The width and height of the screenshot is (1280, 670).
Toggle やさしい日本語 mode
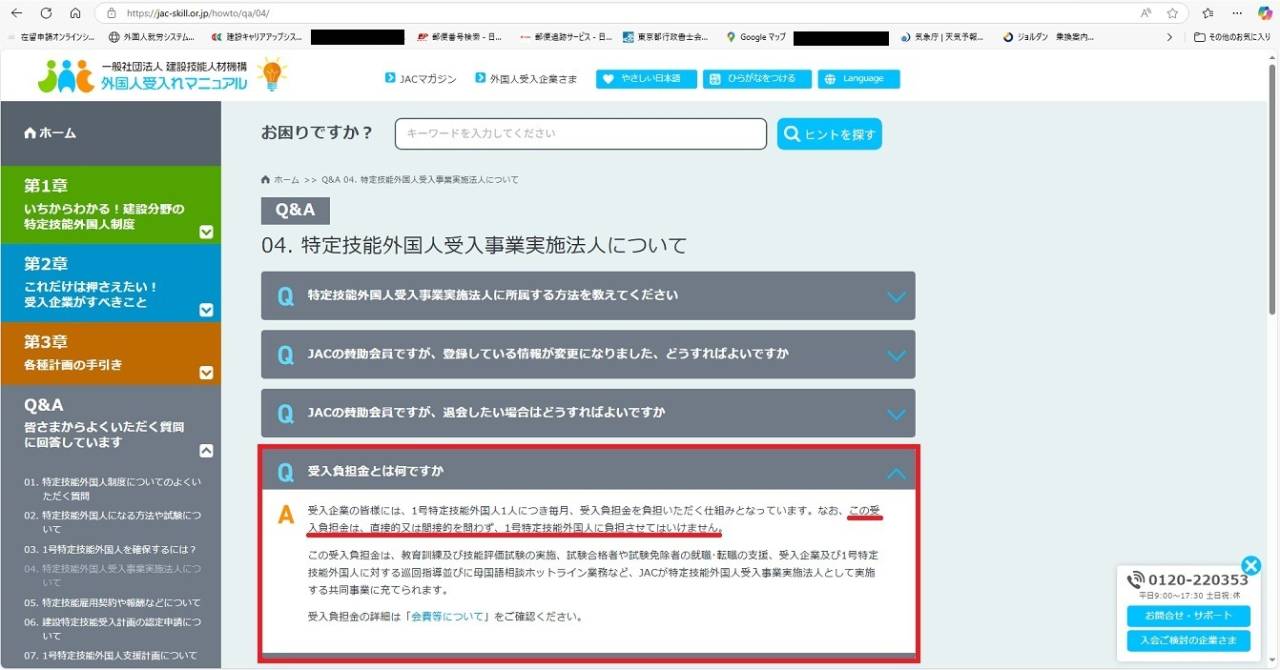tap(646, 79)
